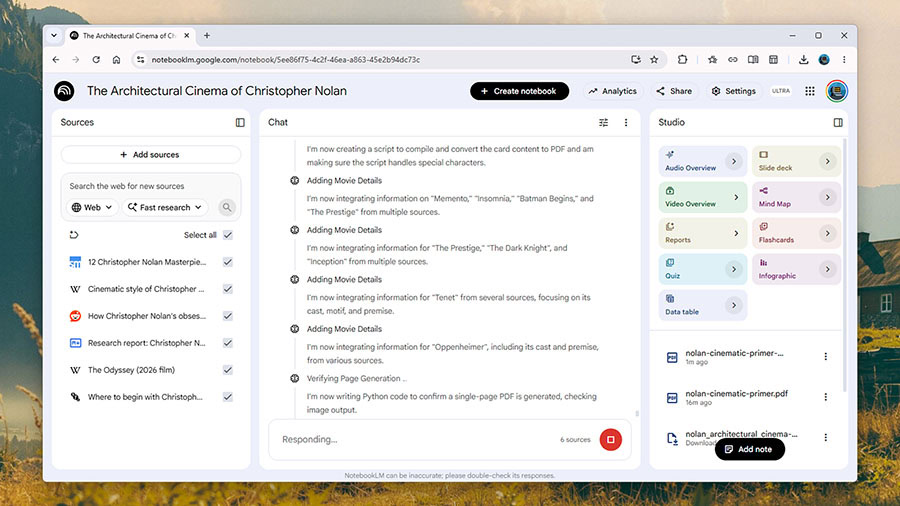Toggle the Select all checkbox
Viewport: 900px width, 506px height.
pyautogui.click(x=228, y=235)
